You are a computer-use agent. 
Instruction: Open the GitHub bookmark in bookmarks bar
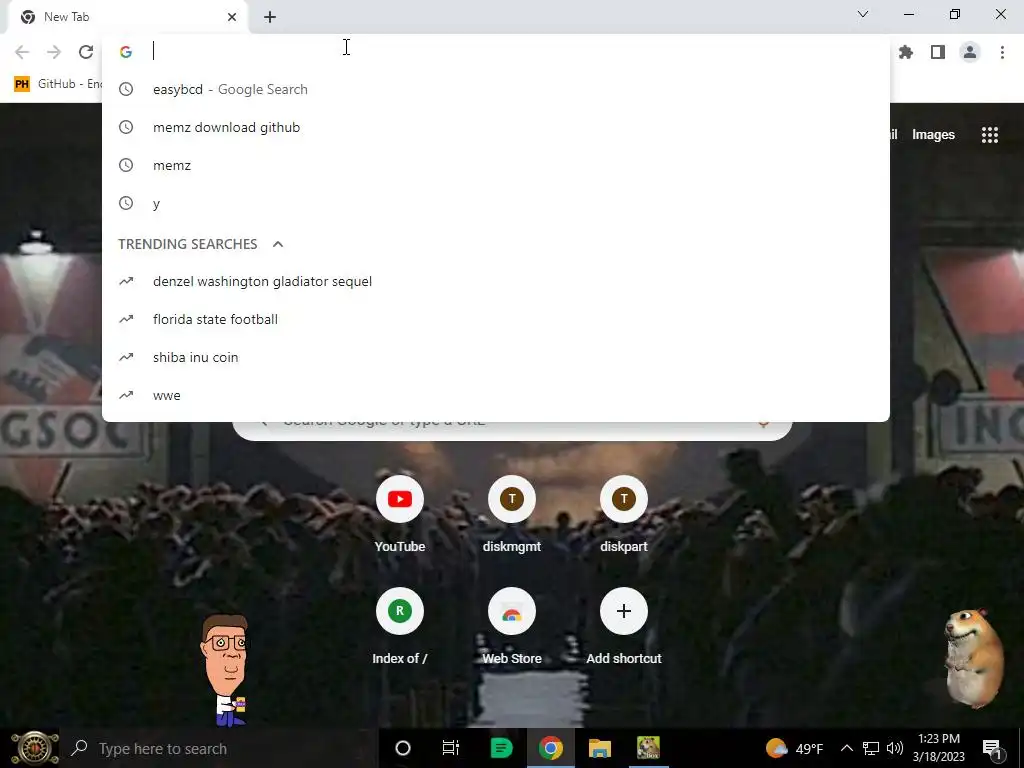(x=57, y=84)
